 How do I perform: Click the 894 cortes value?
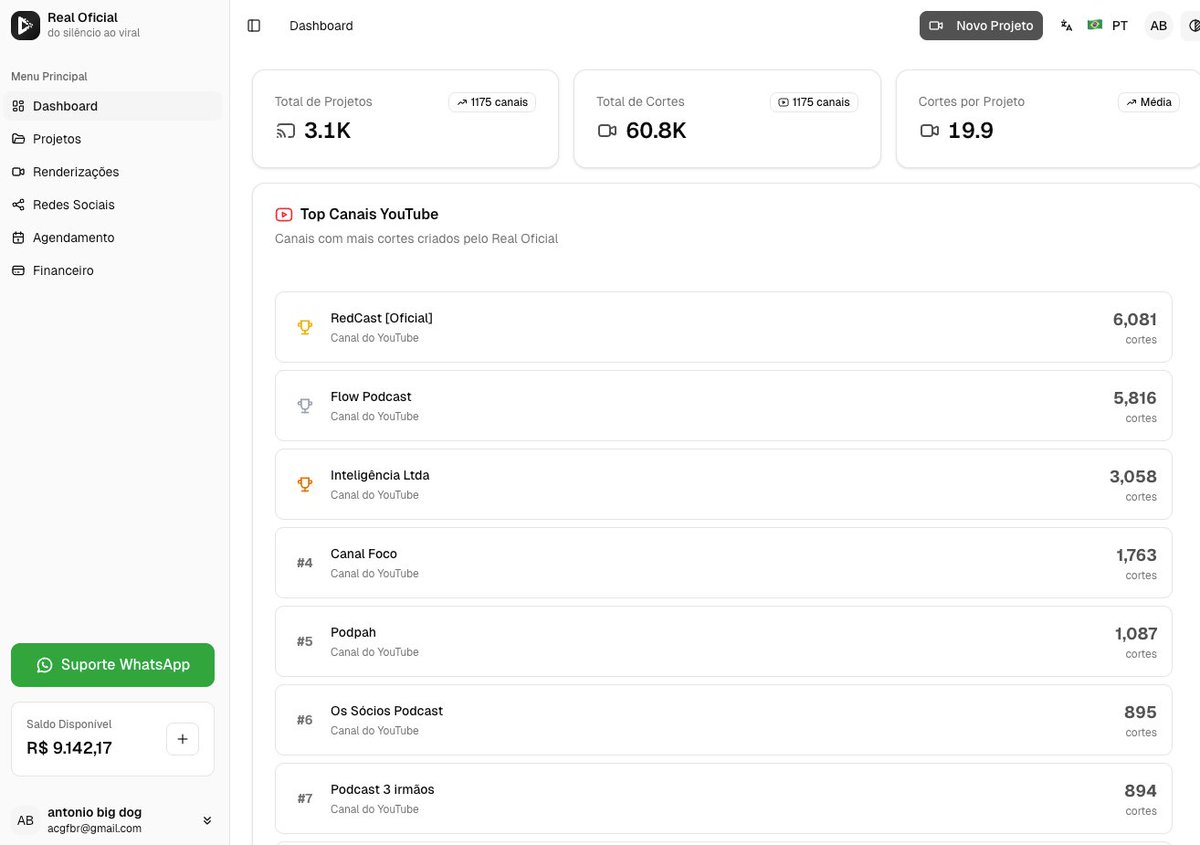coord(1140,791)
